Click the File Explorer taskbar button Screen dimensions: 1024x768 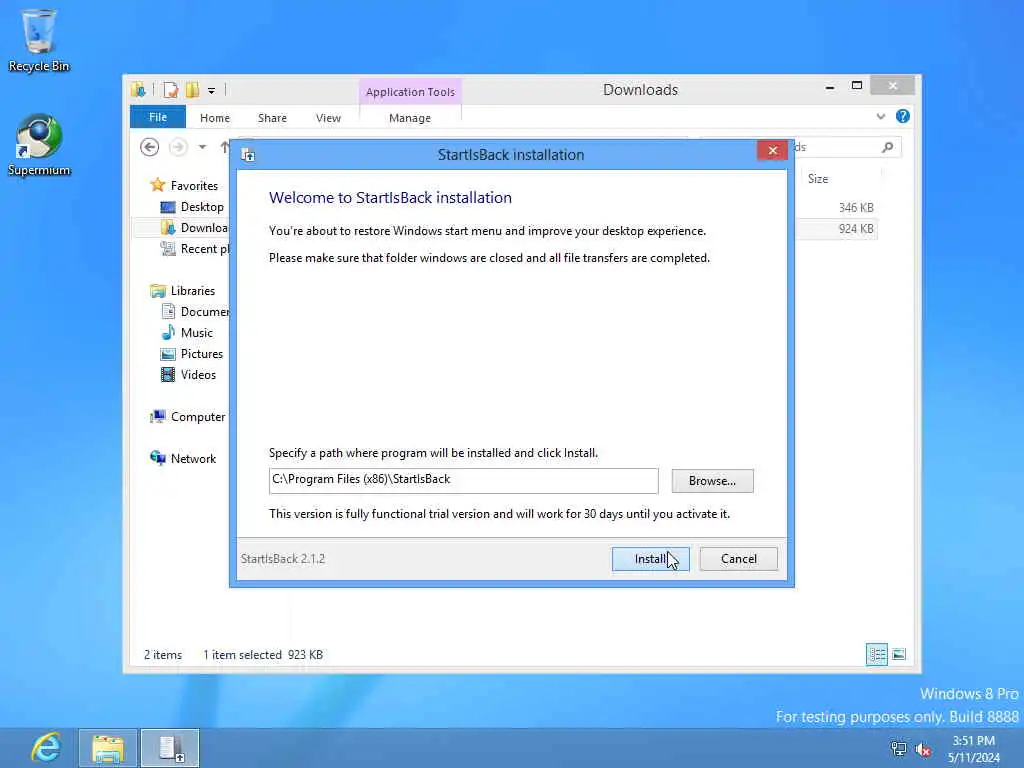pyautogui.click(x=108, y=748)
